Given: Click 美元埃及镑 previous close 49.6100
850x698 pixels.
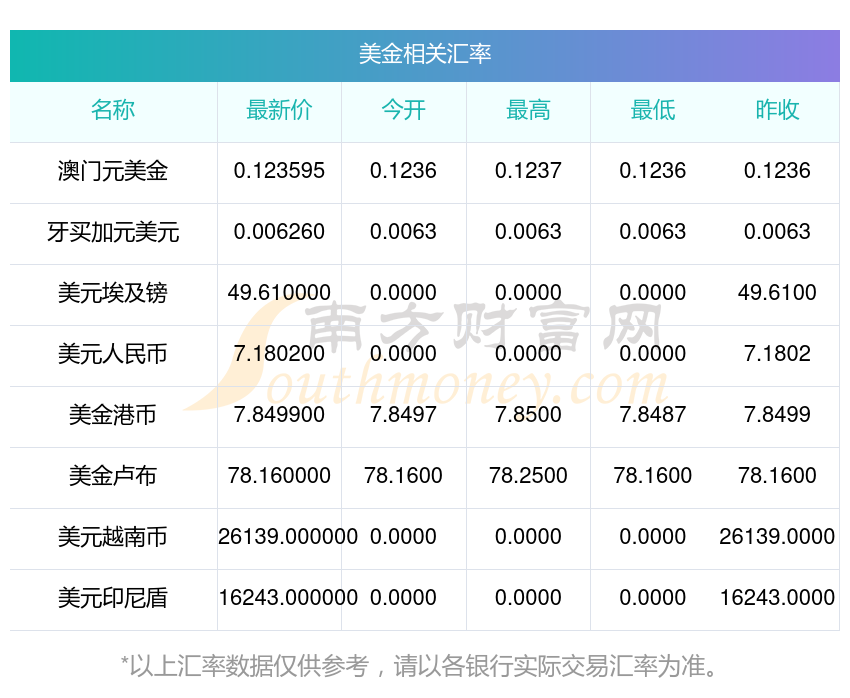Looking at the screenshot, I should click(777, 293).
